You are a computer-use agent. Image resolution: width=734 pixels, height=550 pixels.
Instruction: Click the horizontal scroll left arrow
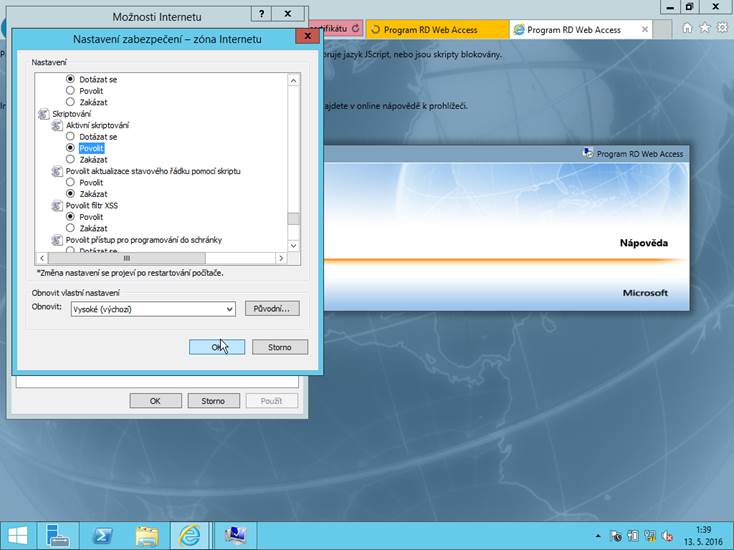[42, 258]
